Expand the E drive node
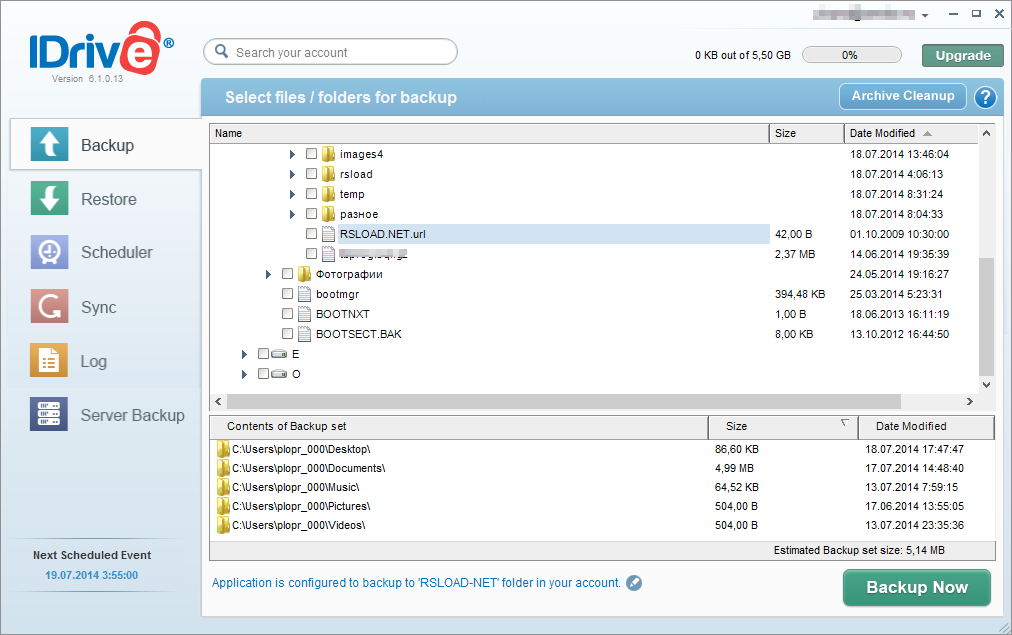 coord(243,353)
